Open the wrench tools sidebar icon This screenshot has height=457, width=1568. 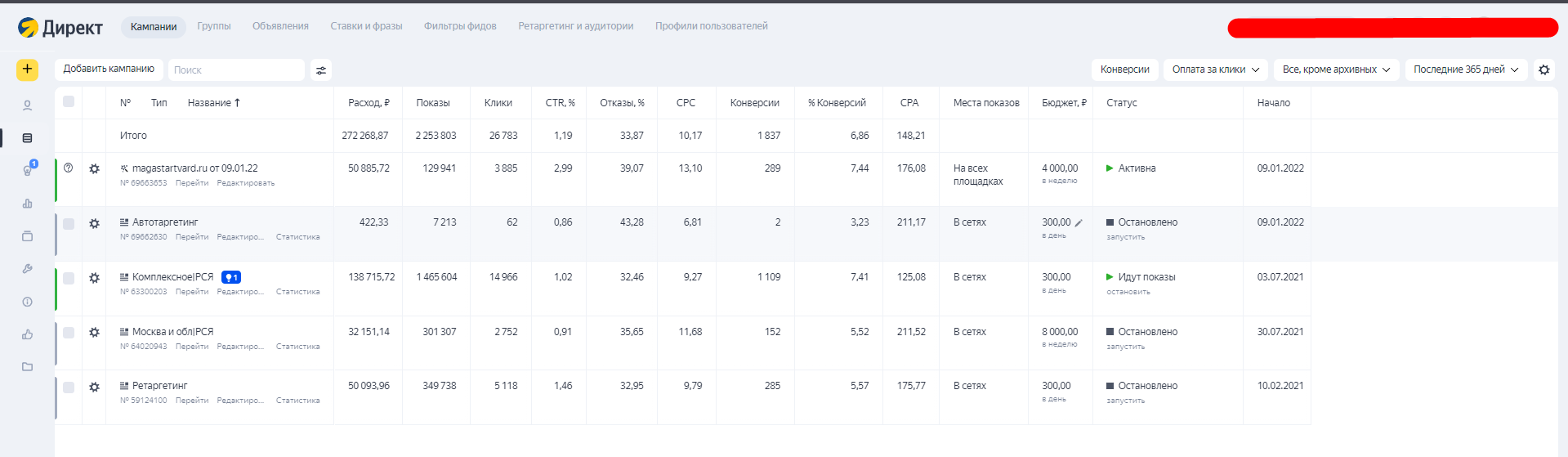coord(27,269)
